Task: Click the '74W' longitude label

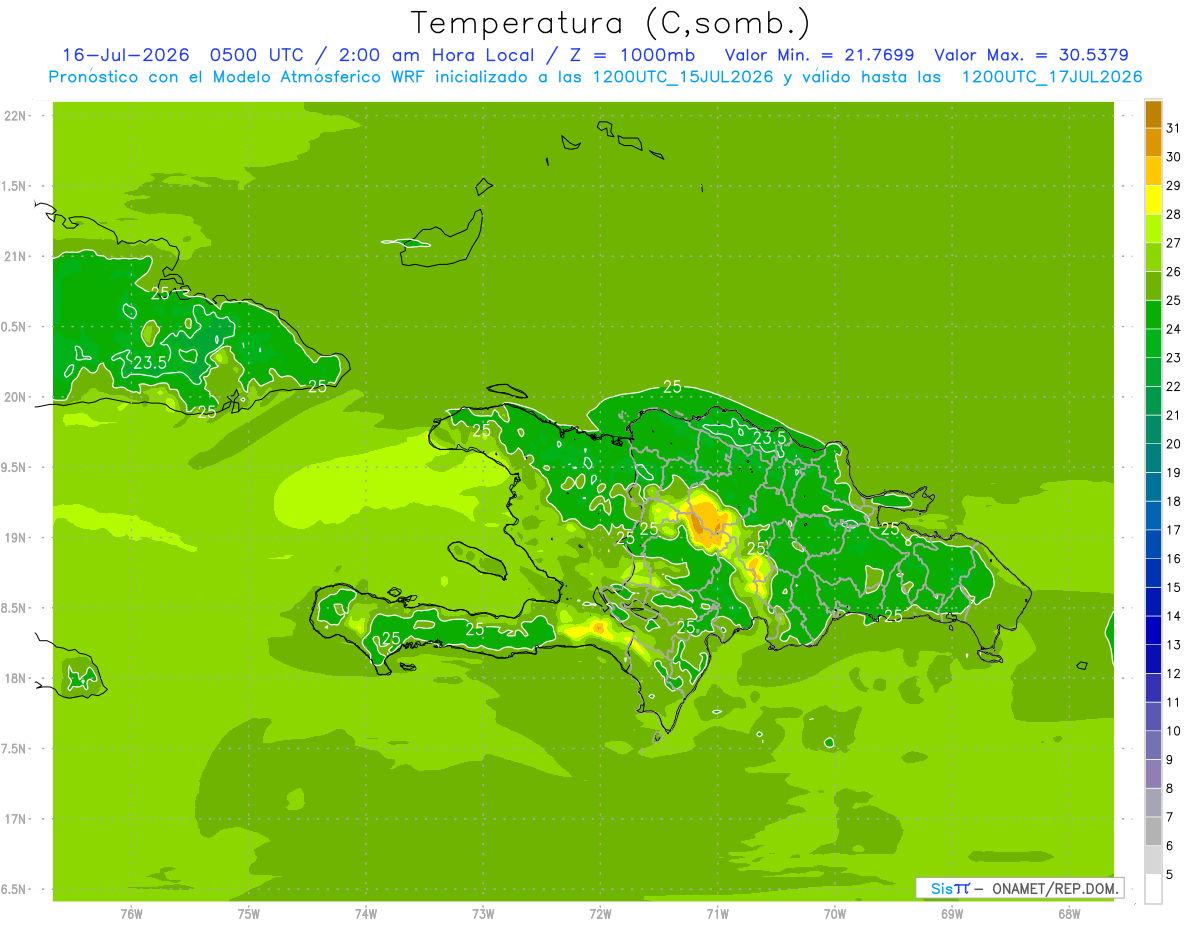Action: [366, 913]
